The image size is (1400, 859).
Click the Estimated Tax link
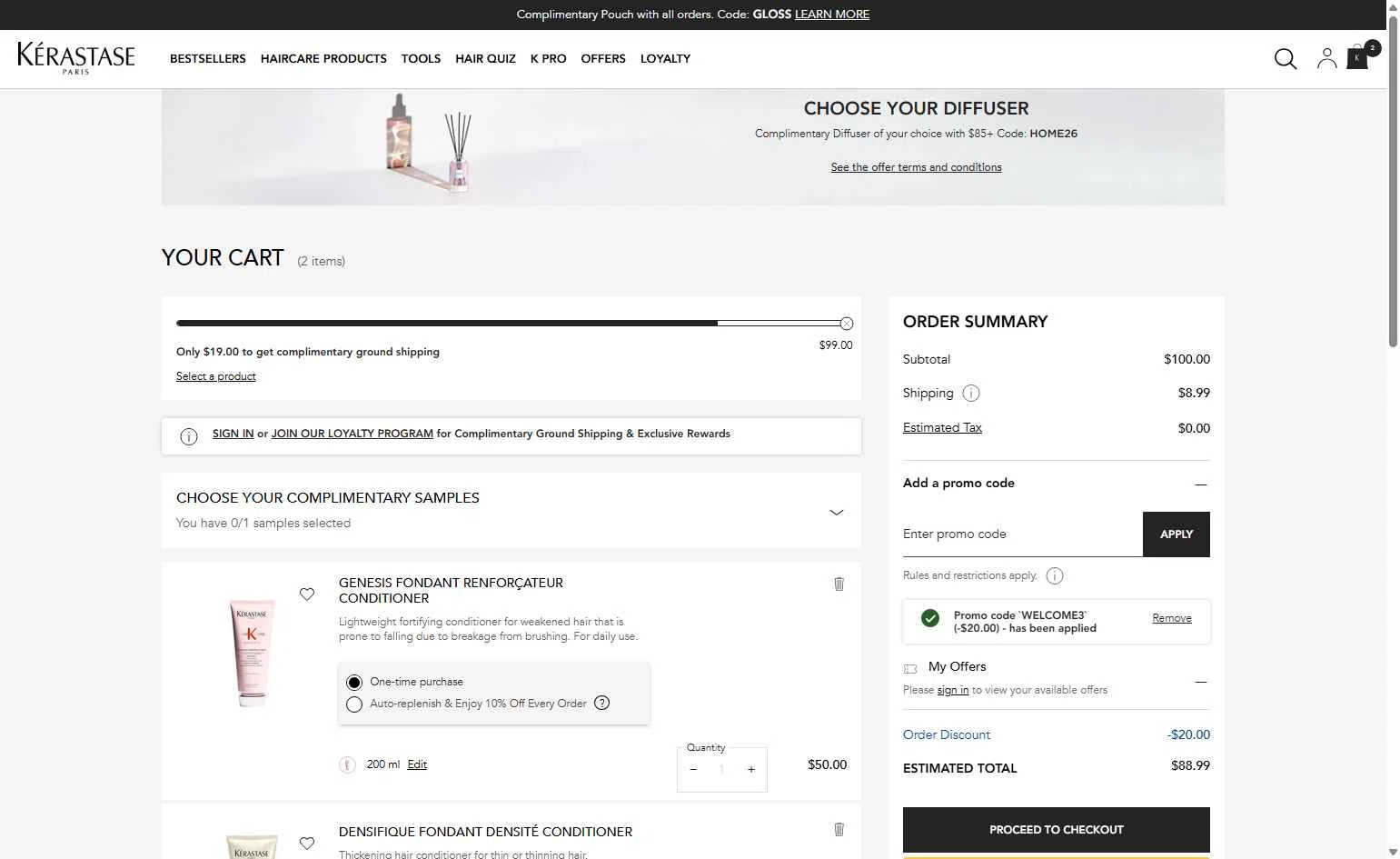coord(942,427)
